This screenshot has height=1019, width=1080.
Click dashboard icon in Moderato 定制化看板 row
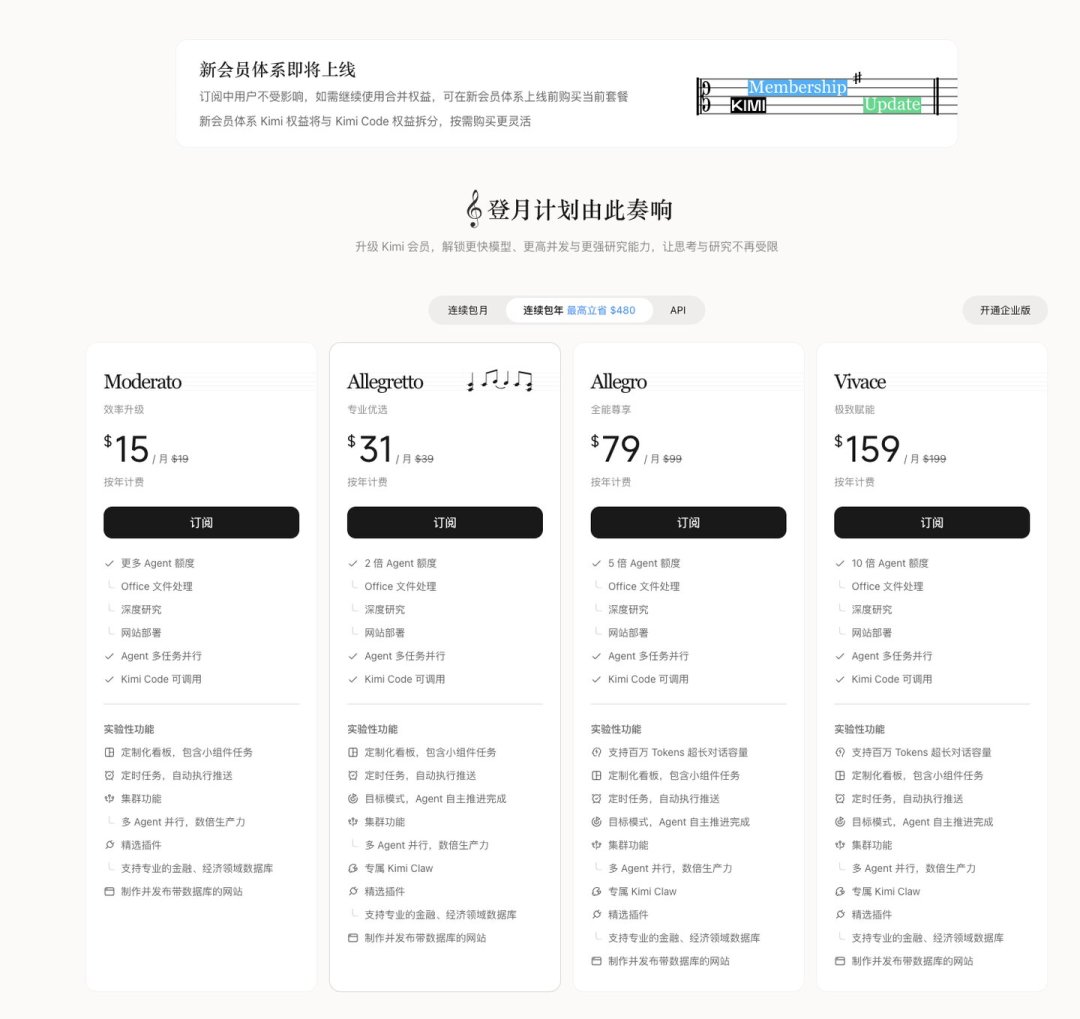coord(109,752)
